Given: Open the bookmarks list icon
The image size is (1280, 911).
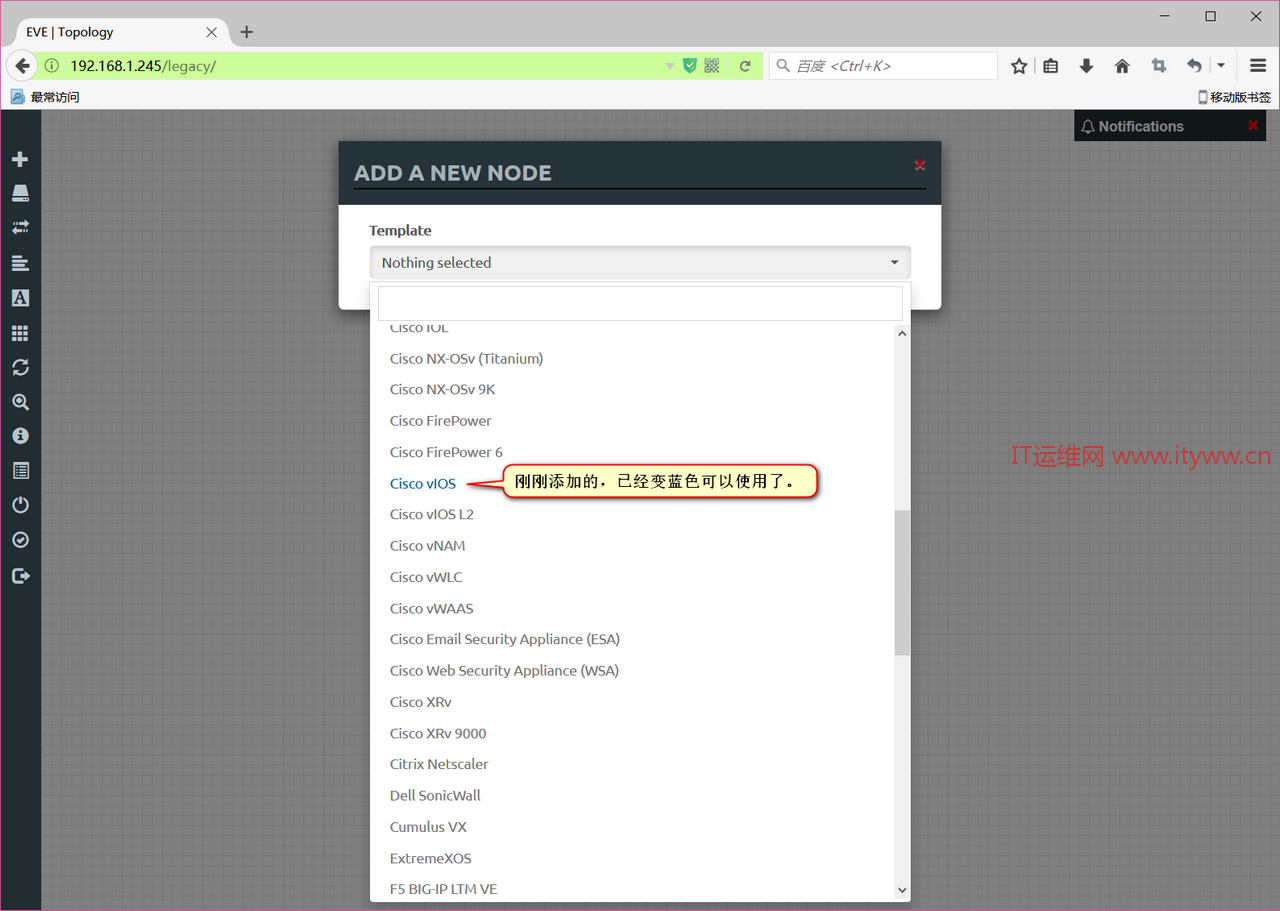Looking at the screenshot, I should tap(1050, 66).
